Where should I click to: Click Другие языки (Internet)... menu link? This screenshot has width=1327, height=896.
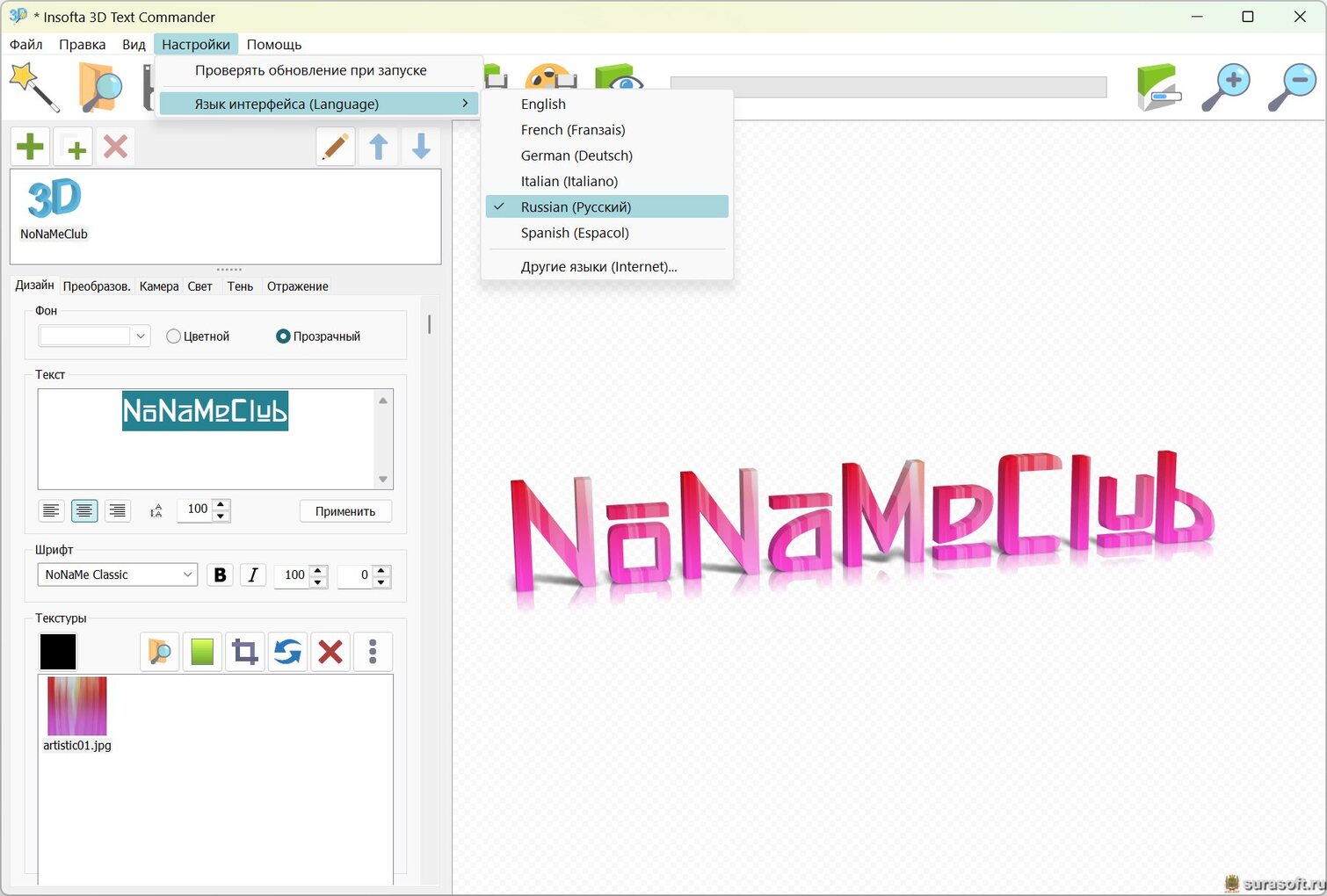[598, 267]
